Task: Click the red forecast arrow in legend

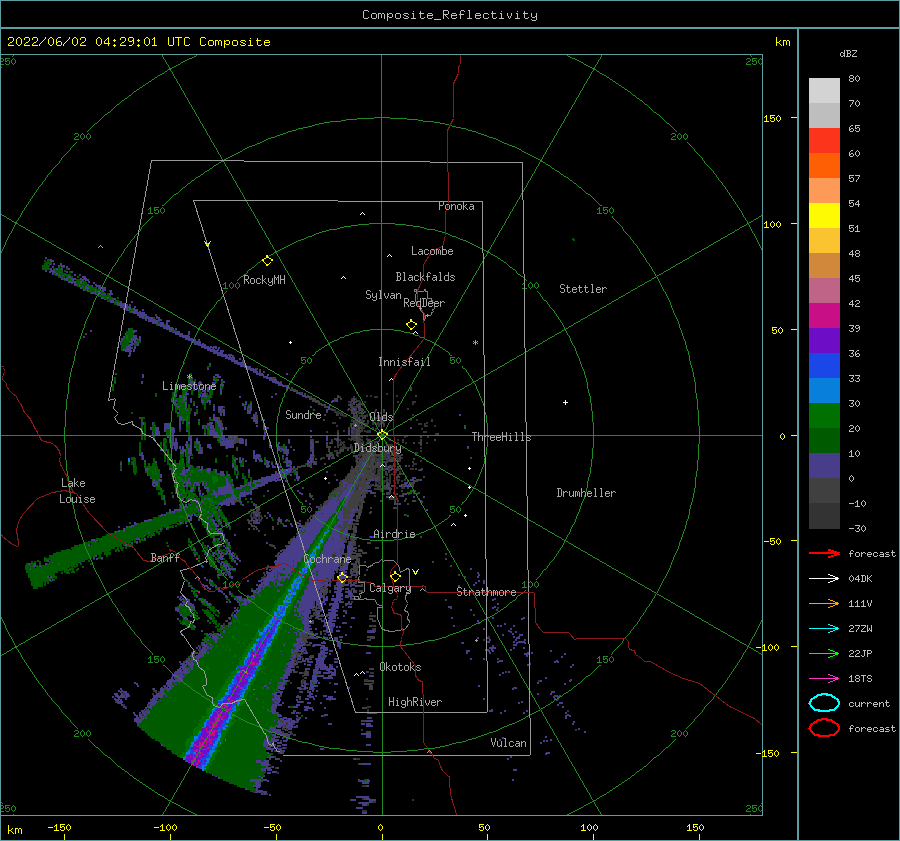Action: click(x=824, y=553)
